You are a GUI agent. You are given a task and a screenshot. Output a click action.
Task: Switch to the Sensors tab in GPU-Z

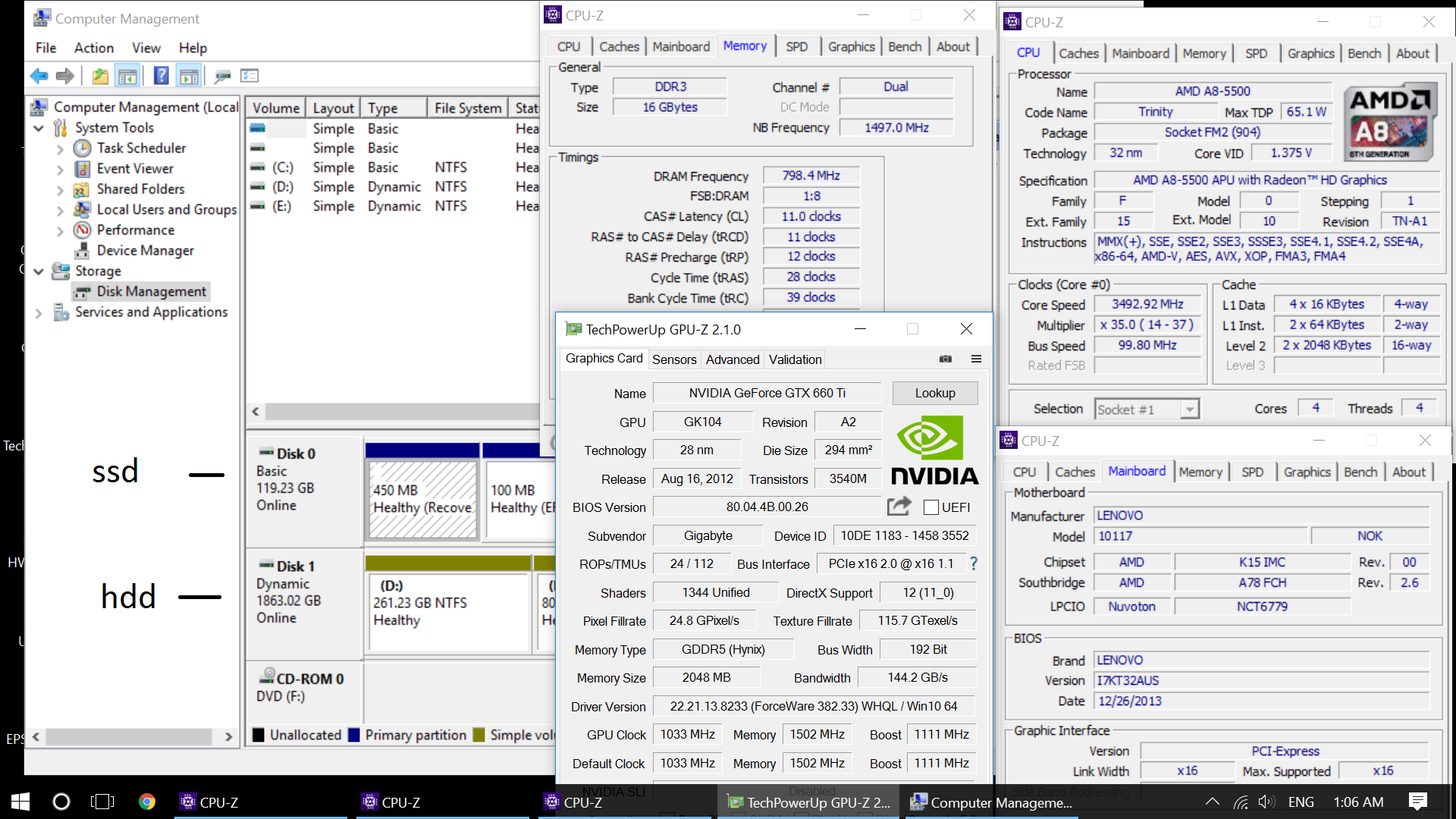(673, 359)
